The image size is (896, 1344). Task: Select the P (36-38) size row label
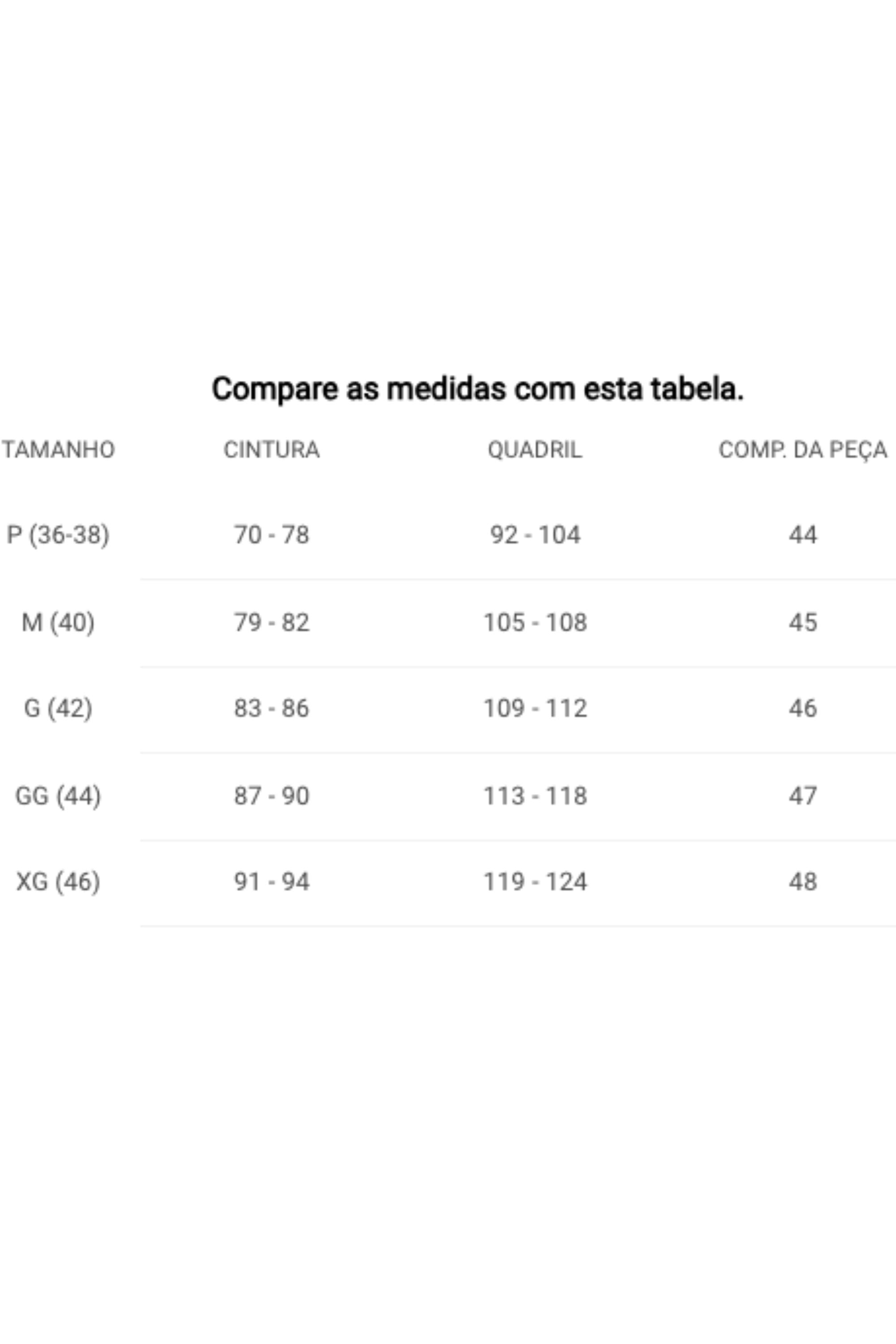pos(58,535)
